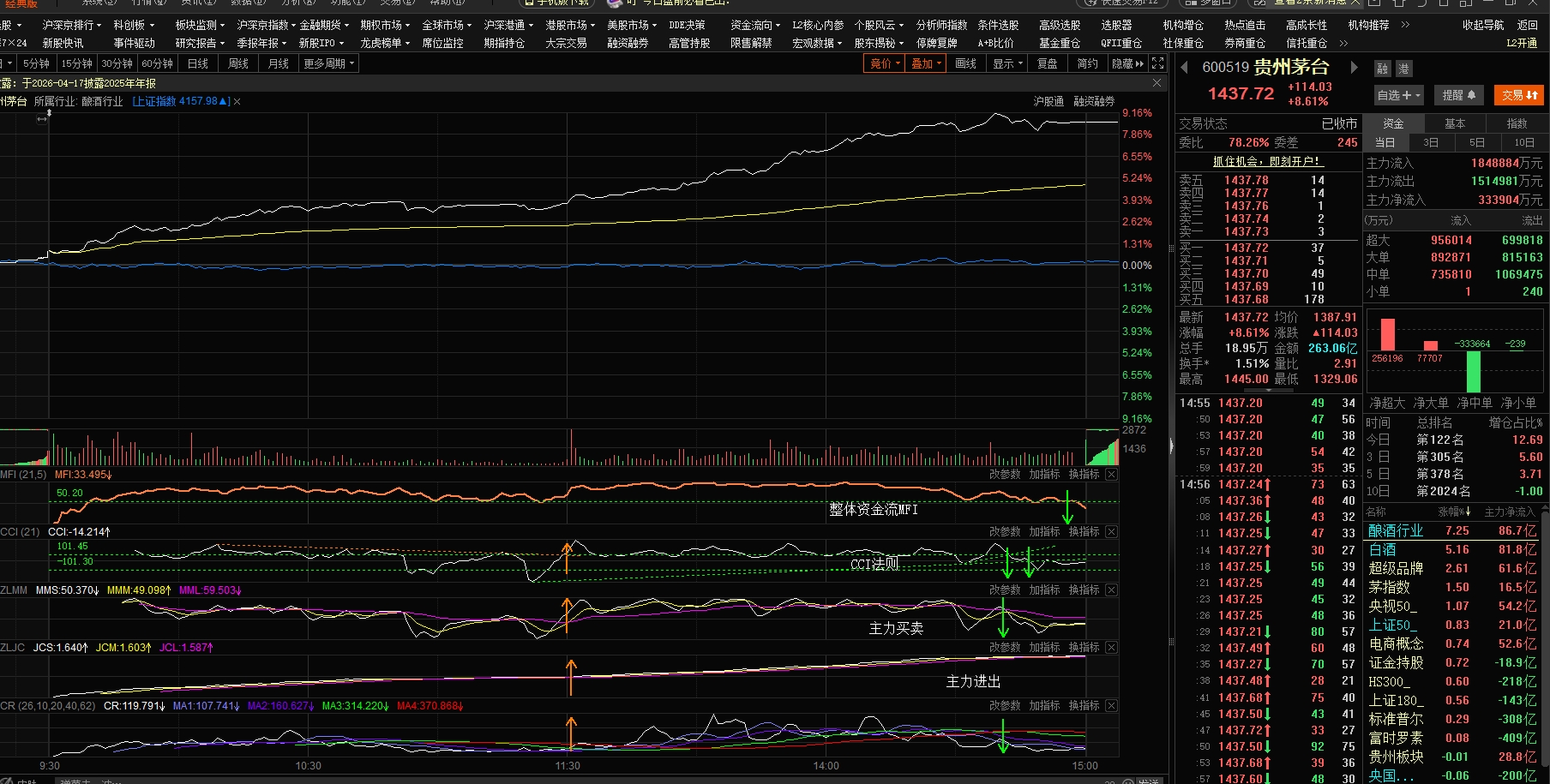Click the chart width adjust arrows icon
The height and width of the screenshot is (784, 1550).
42,119
